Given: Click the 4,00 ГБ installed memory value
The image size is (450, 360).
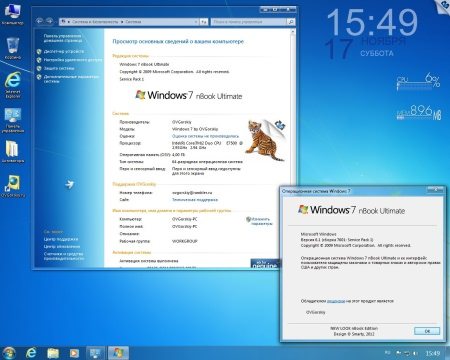Looking at the screenshot, I should pyautogui.click(x=178, y=155).
